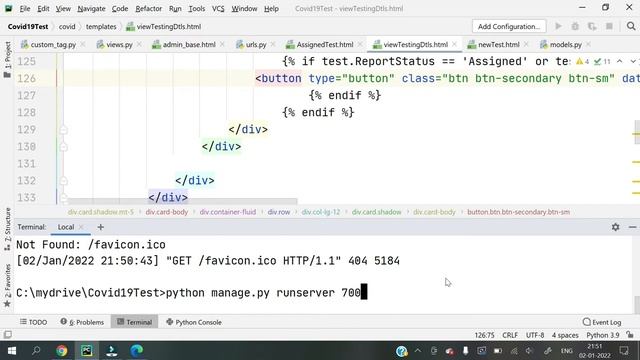Image resolution: width=640 pixels, height=360 pixels.
Task: Open the Navigate menu
Action: (91, 9)
